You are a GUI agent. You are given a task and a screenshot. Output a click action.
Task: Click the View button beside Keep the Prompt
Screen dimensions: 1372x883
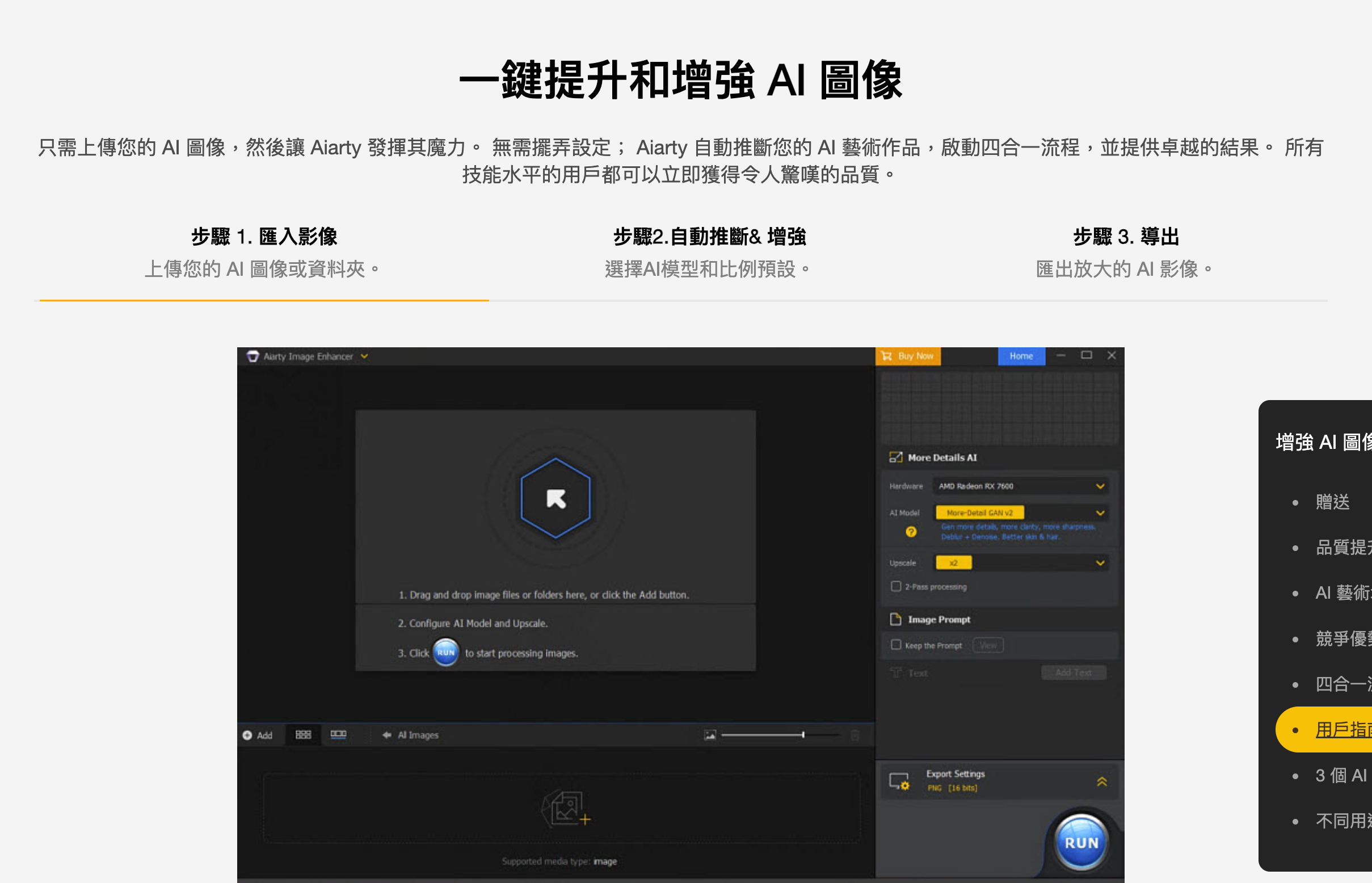988,645
